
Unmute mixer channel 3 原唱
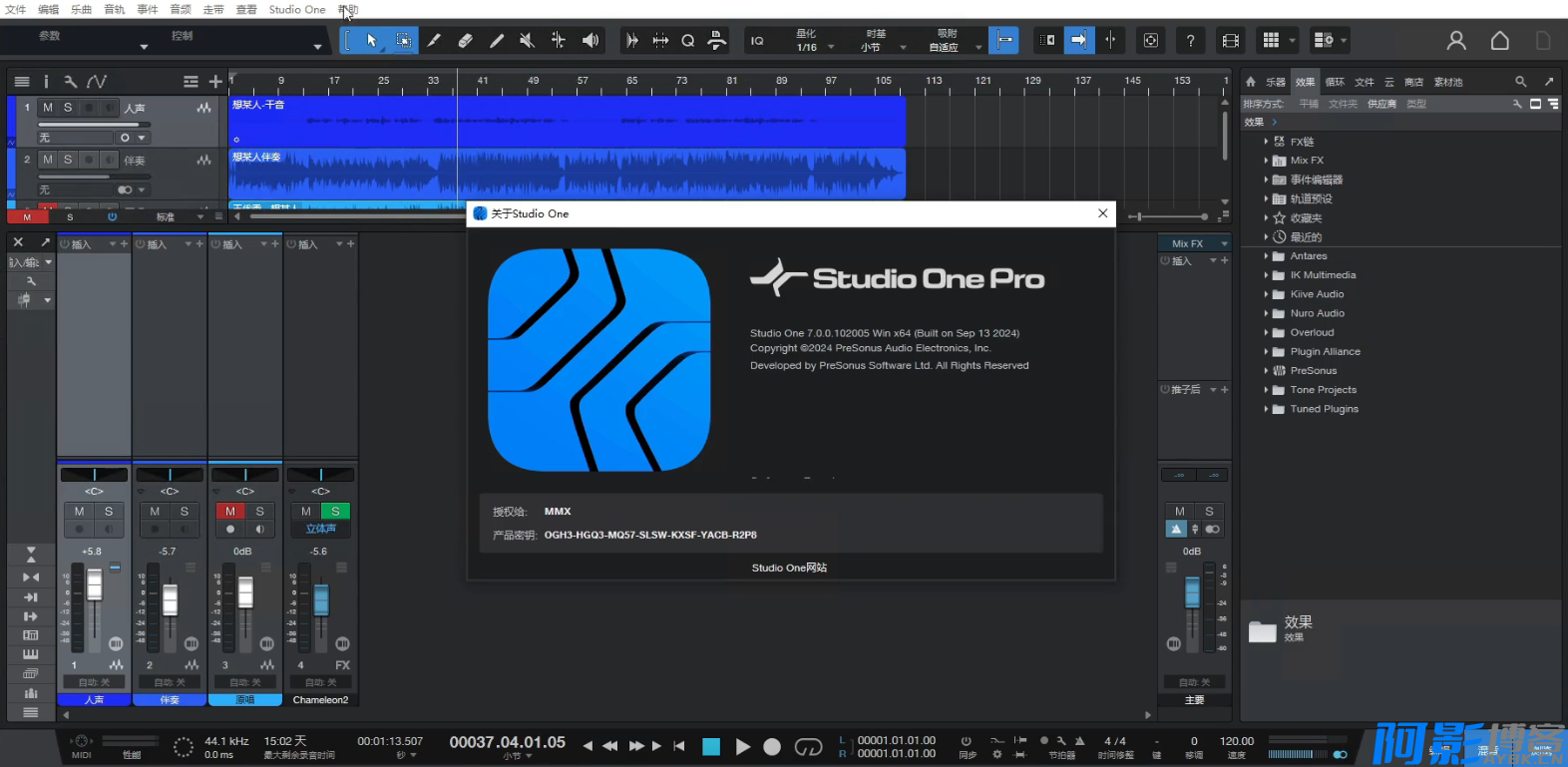[x=230, y=511]
